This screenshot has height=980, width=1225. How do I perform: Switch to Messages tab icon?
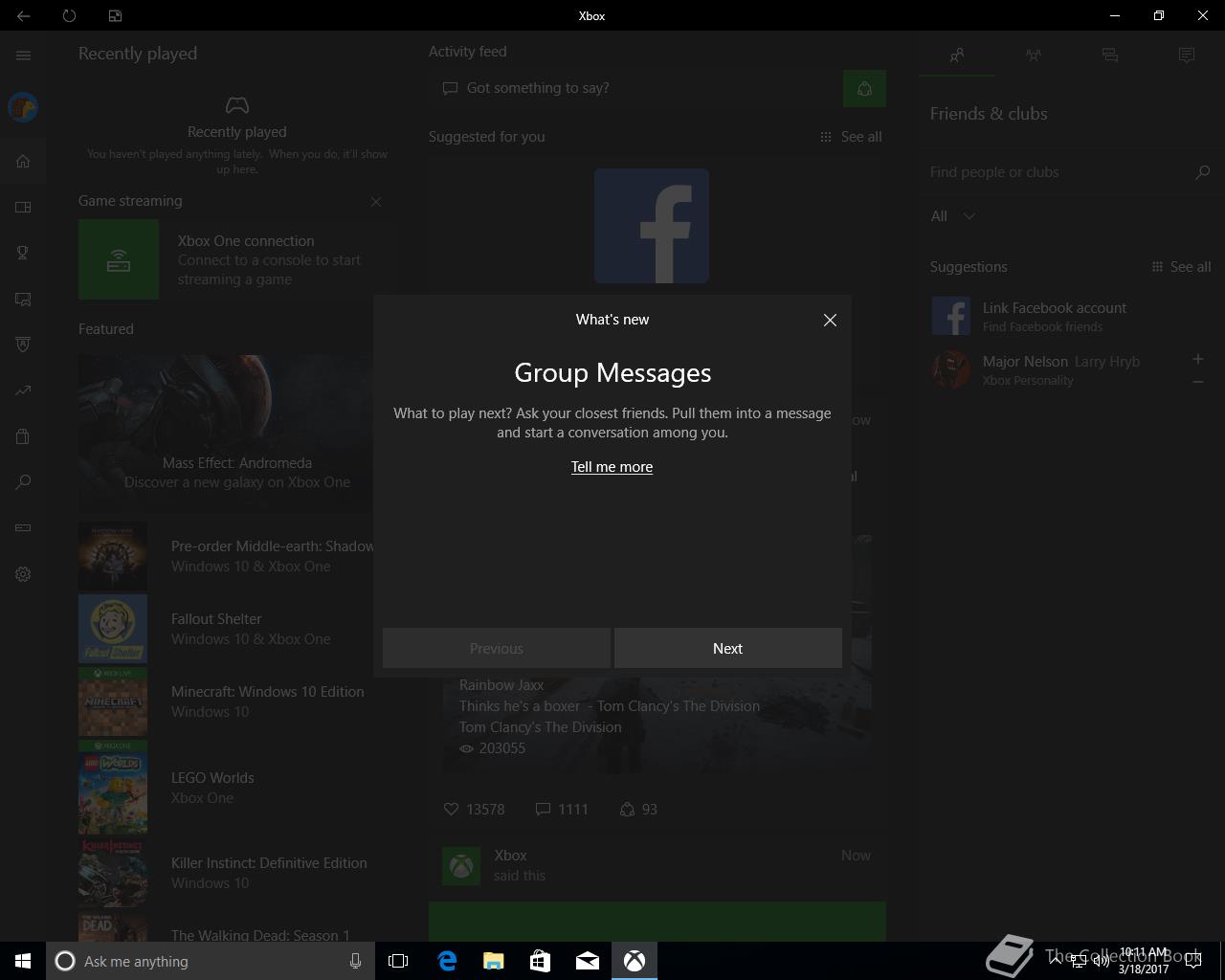pos(1110,56)
